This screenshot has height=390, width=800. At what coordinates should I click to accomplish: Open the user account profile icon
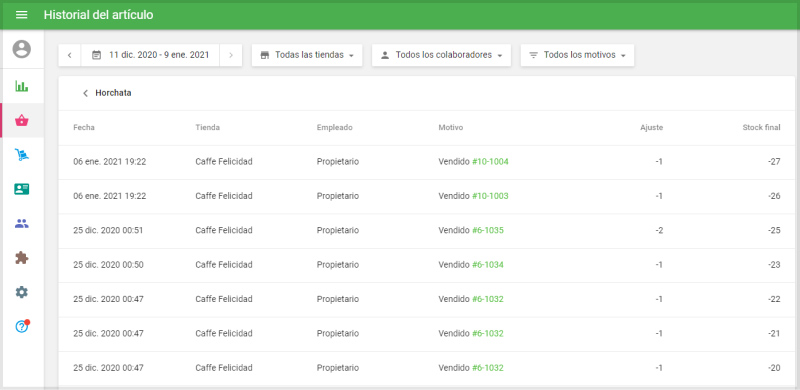[21, 49]
